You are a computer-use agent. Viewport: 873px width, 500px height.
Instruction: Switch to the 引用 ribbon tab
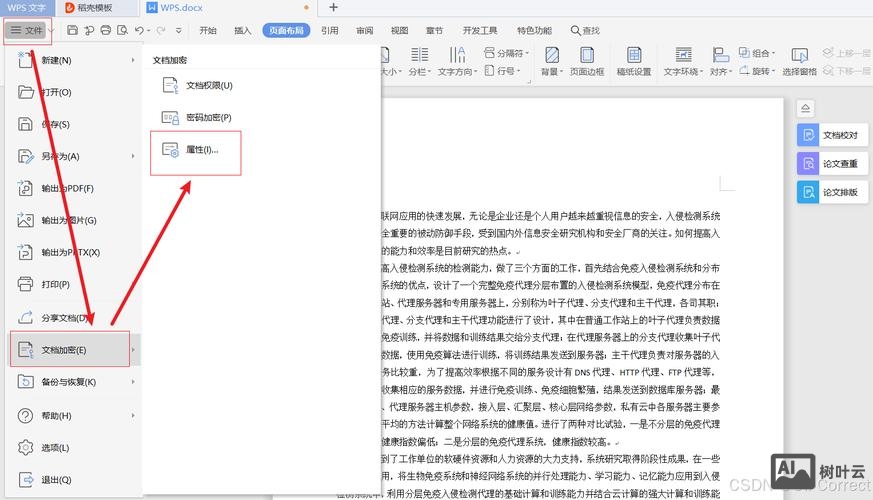pyautogui.click(x=329, y=30)
